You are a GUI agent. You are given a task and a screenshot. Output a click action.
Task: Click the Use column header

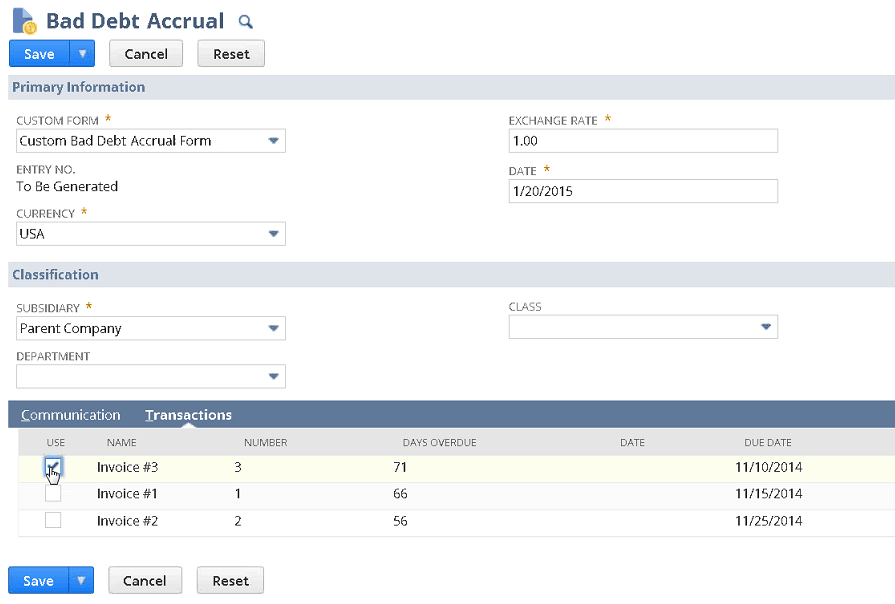pyautogui.click(x=56, y=442)
